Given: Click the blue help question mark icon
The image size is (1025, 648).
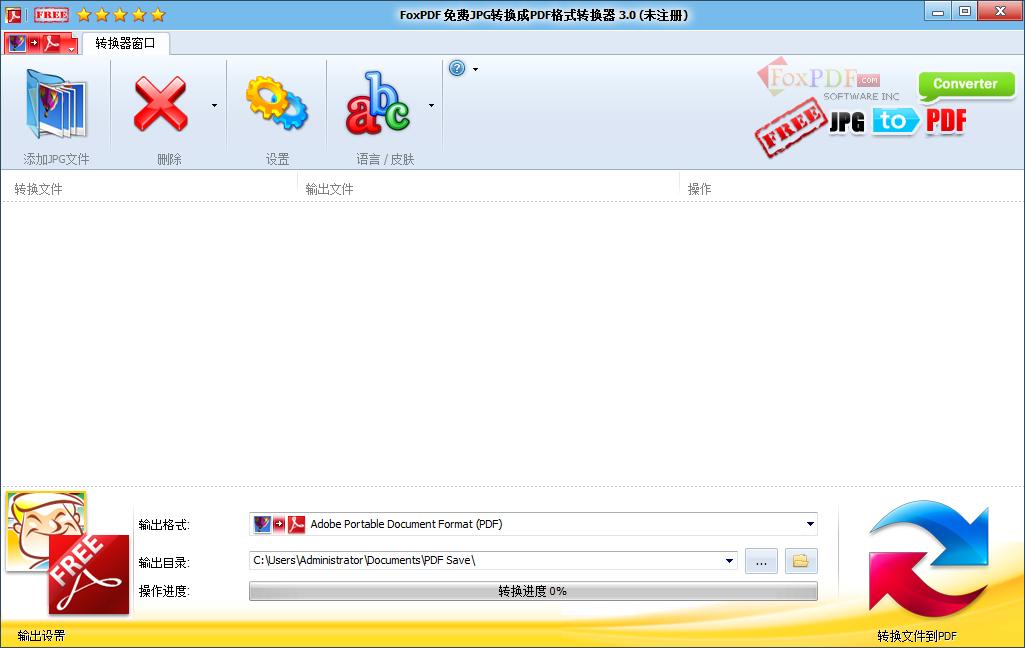Looking at the screenshot, I should coord(457,68).
